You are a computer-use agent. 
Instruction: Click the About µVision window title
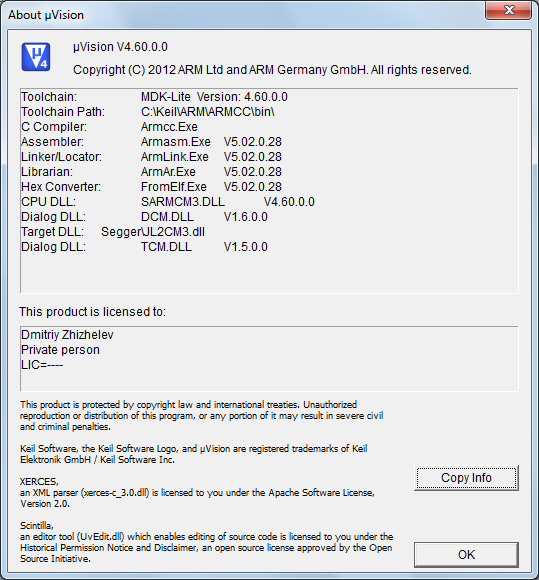[46, 15]
